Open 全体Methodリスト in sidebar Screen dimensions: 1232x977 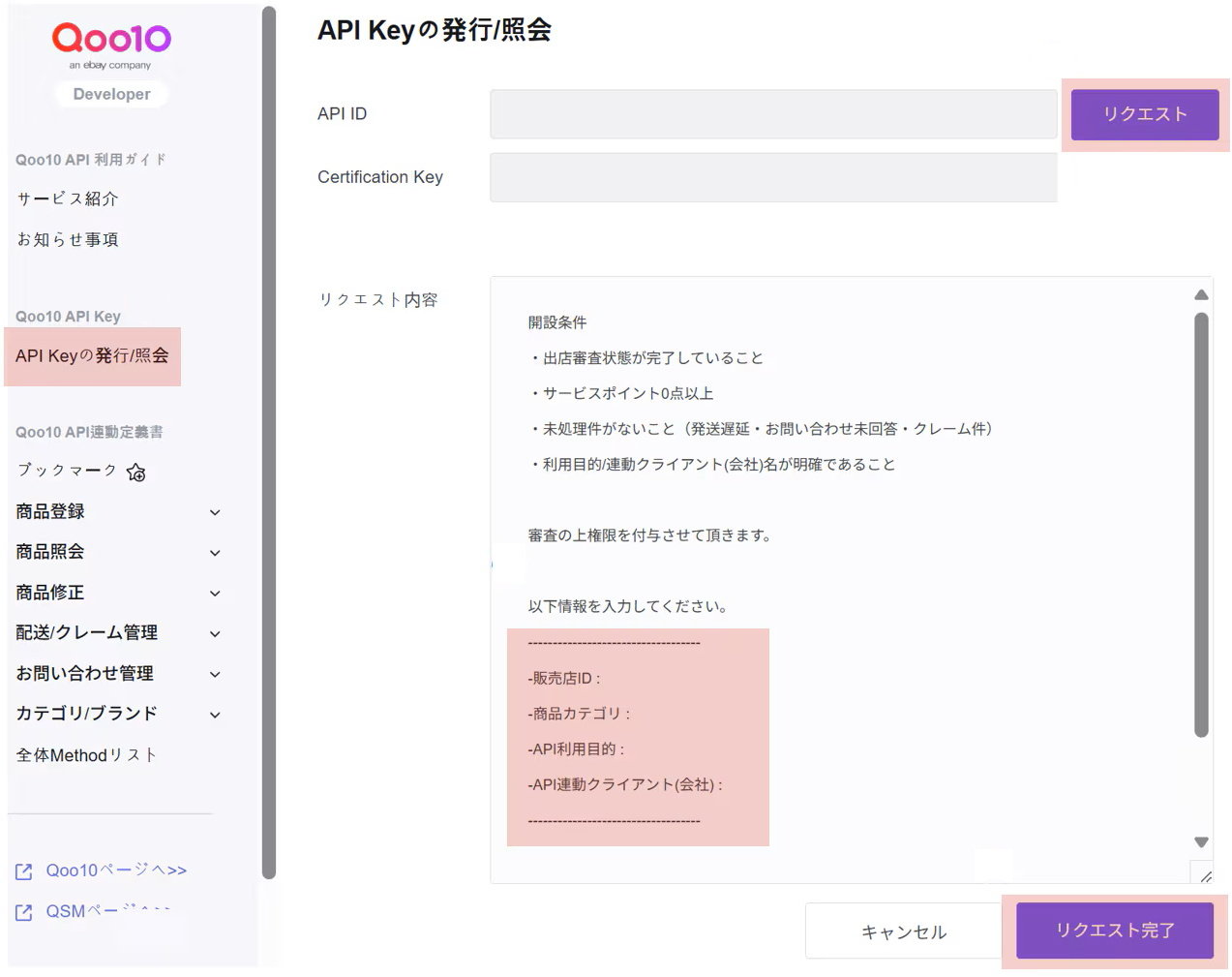click(x=86, y=755)
